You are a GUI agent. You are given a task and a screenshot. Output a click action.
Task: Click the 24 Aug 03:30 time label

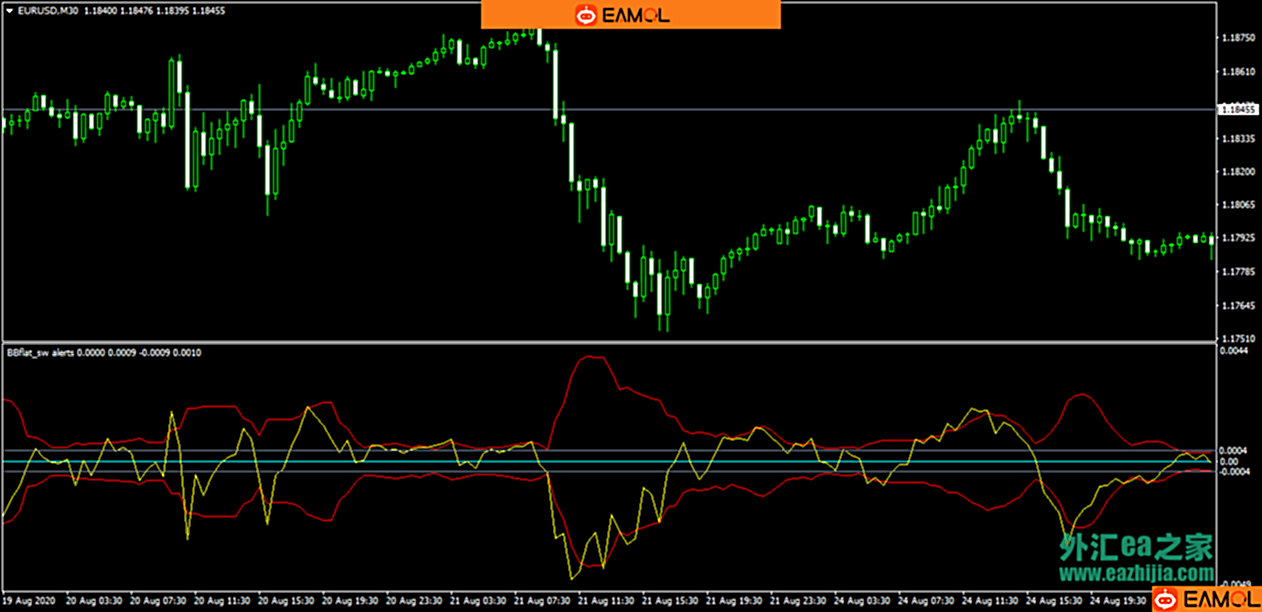coord(861,601)
